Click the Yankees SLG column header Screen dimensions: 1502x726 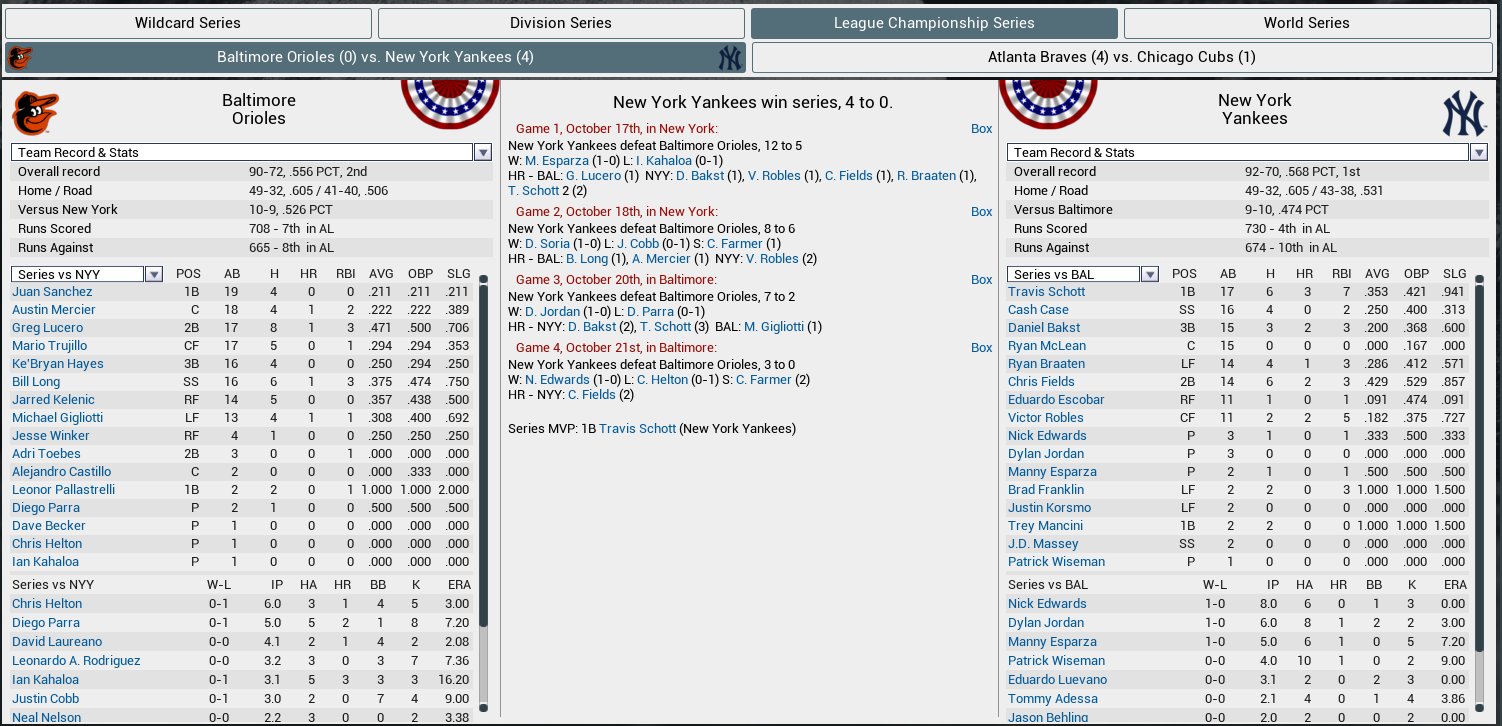1455,274
